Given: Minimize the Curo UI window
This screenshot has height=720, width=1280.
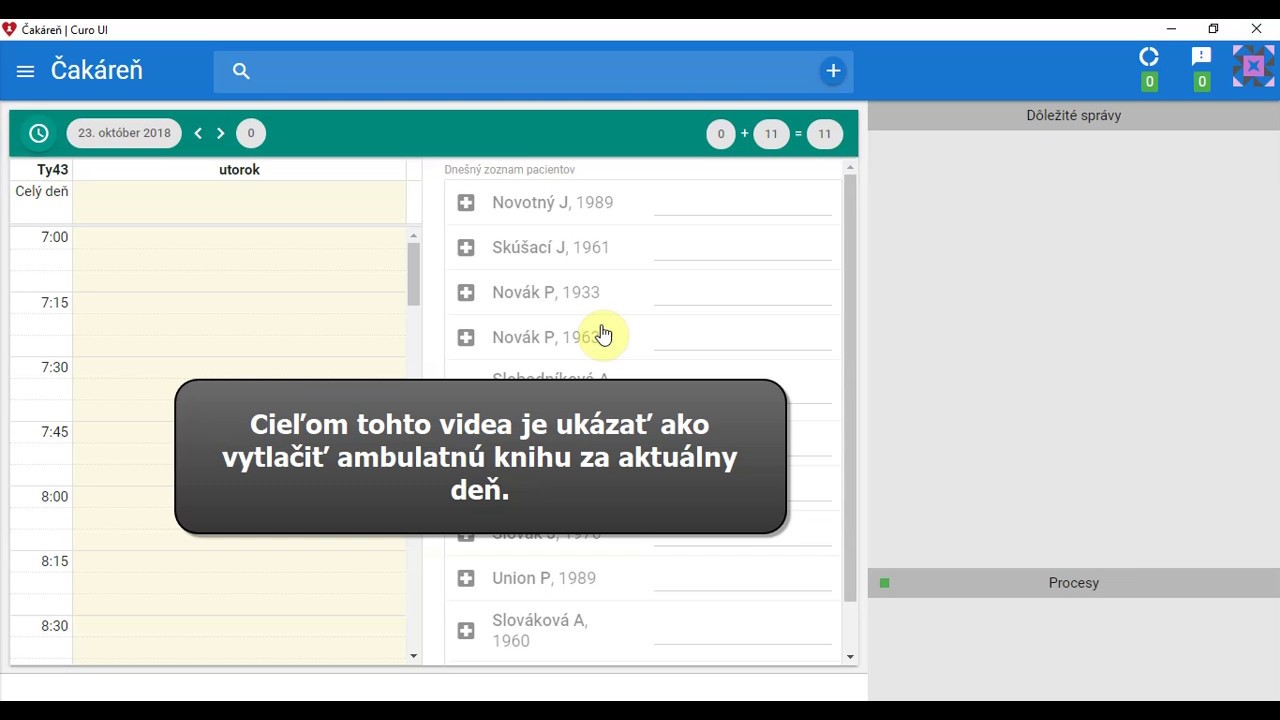Looking at the screenshot, I should coord(1171,29).
